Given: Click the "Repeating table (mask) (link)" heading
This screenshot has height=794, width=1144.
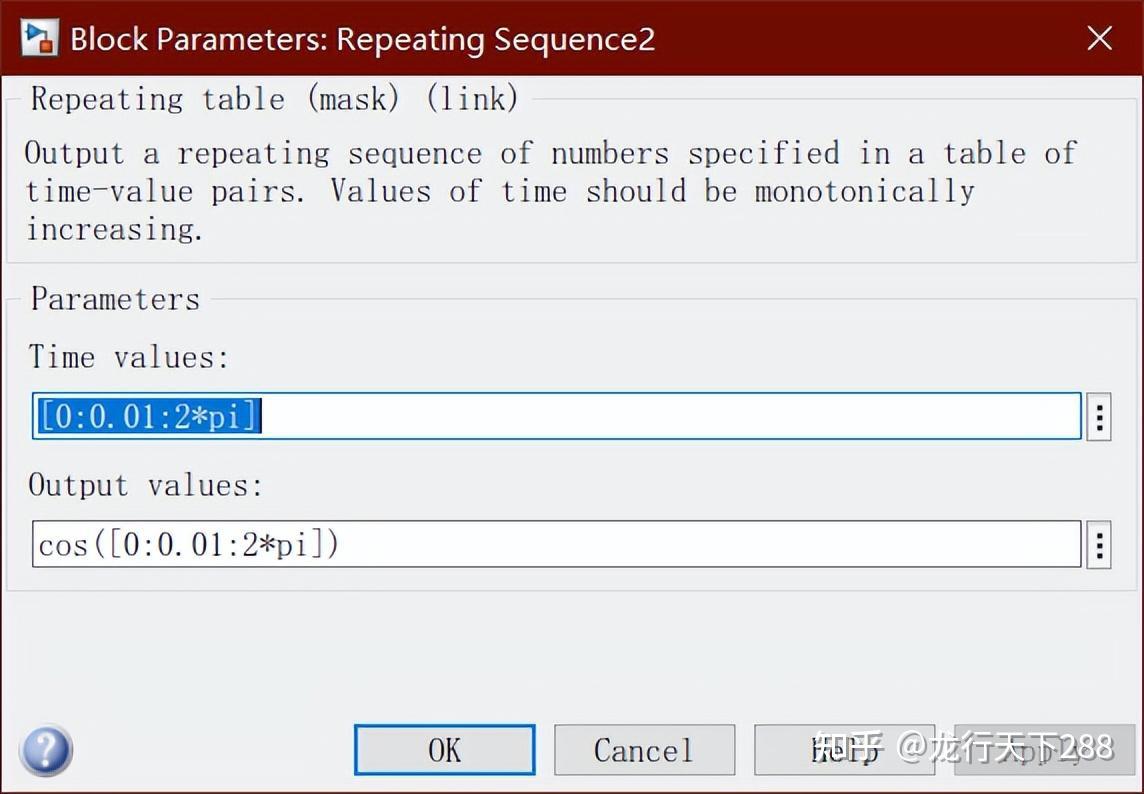Looking at the screenshot, I should click(275, 99).
